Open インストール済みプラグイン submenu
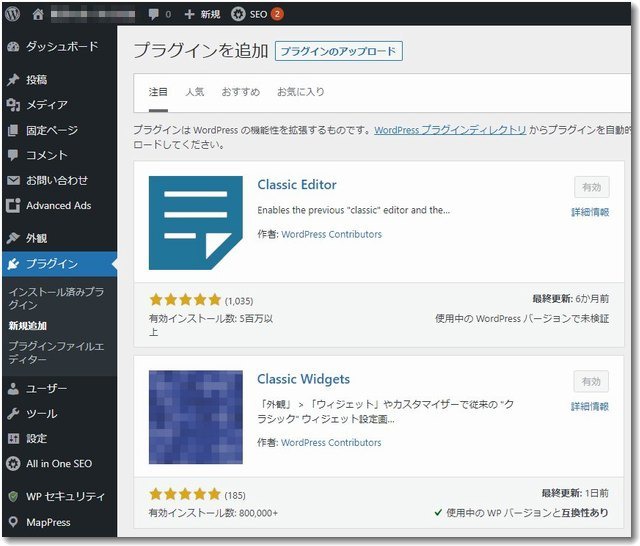The width and height of the screenshot is (640, 546). 56,298
